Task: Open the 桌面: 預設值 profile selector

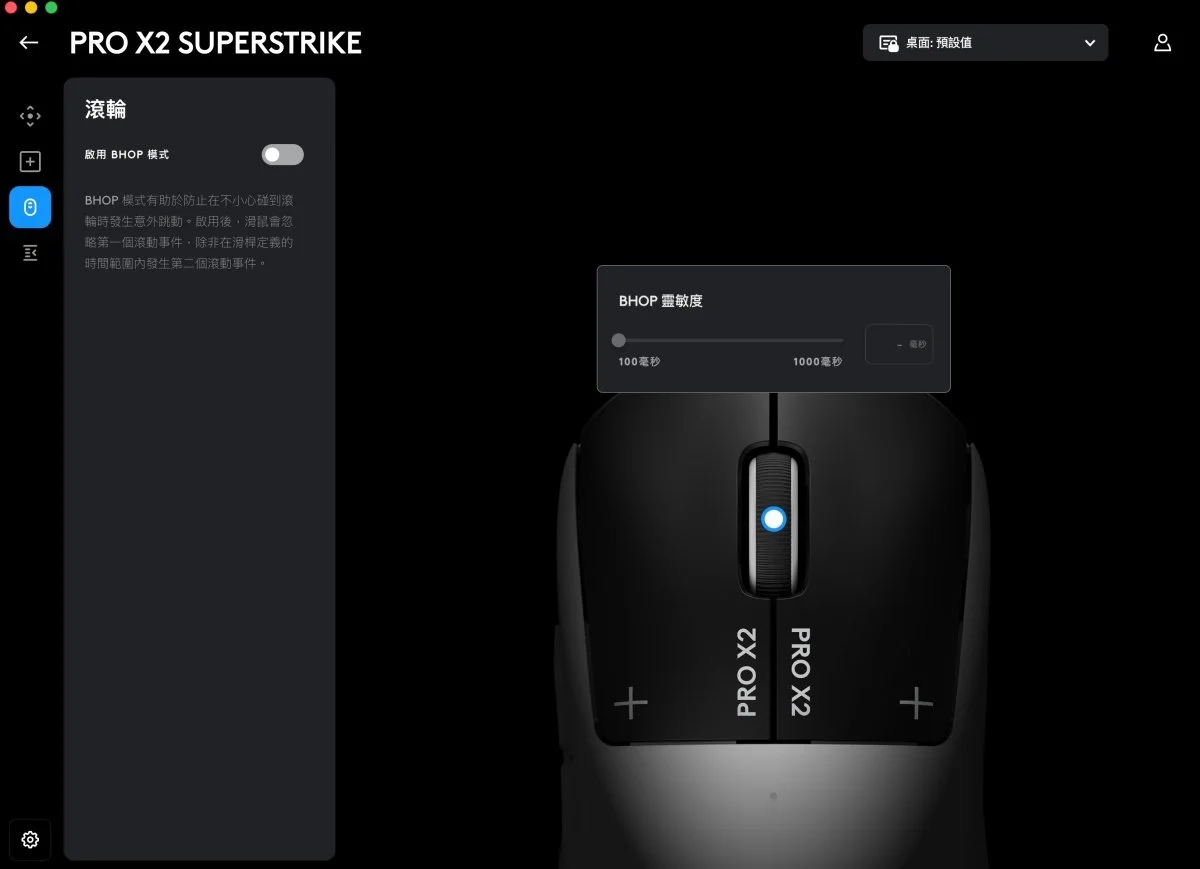Action: point(985,43)
